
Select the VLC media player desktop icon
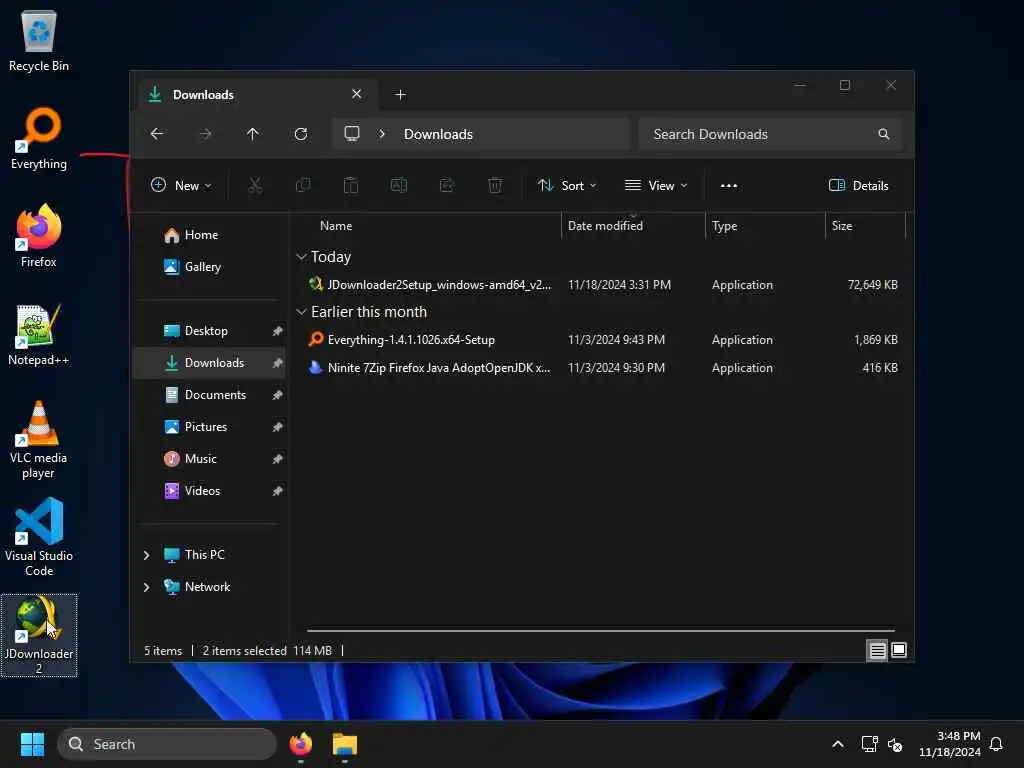pos(39,439)
